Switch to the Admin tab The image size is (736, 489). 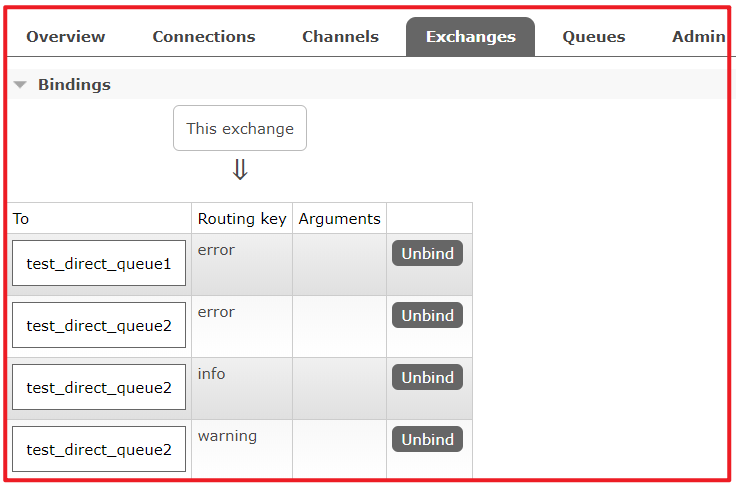click(698, 37)
